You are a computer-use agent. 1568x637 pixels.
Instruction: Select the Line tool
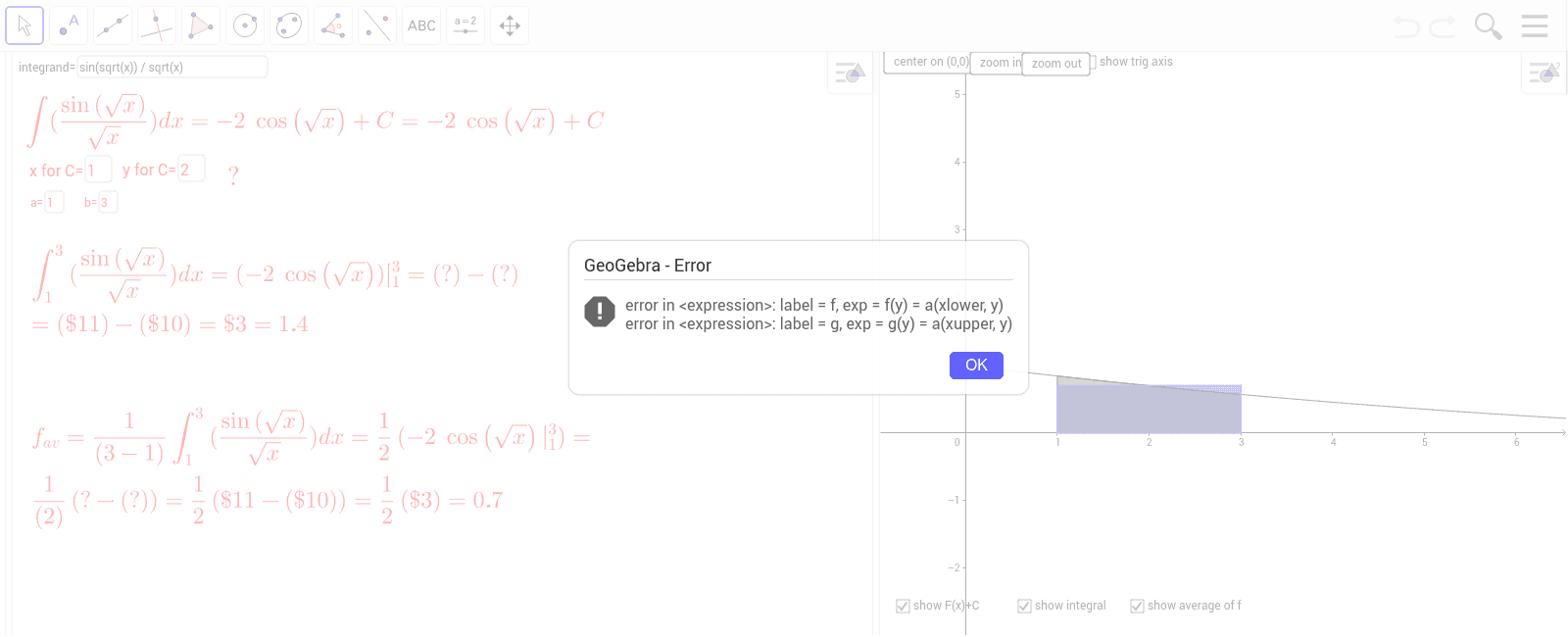pos(113,25)
